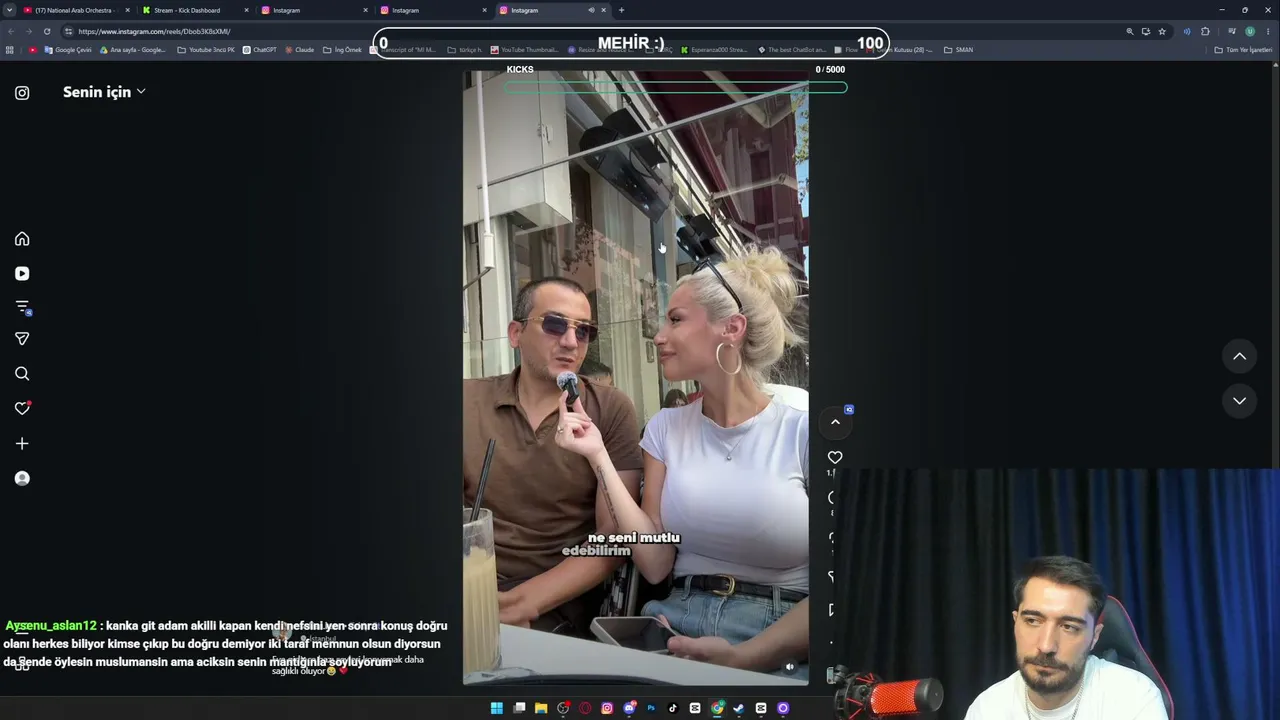The image size is (1280, 720).
Task: Open the sidebar list icon below Reels
Action: (22, 307)
